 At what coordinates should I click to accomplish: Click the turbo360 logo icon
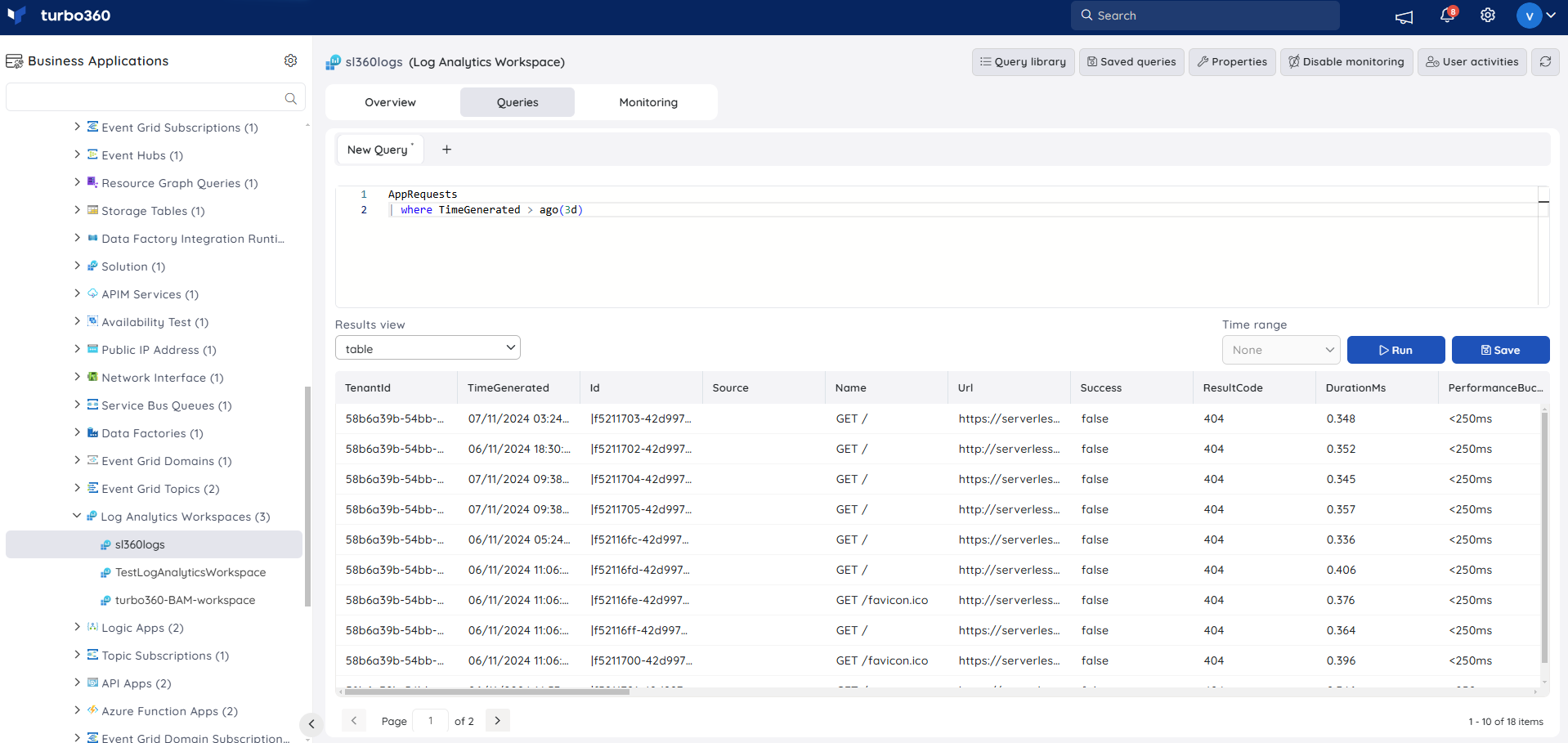click(x=16, y=15)
